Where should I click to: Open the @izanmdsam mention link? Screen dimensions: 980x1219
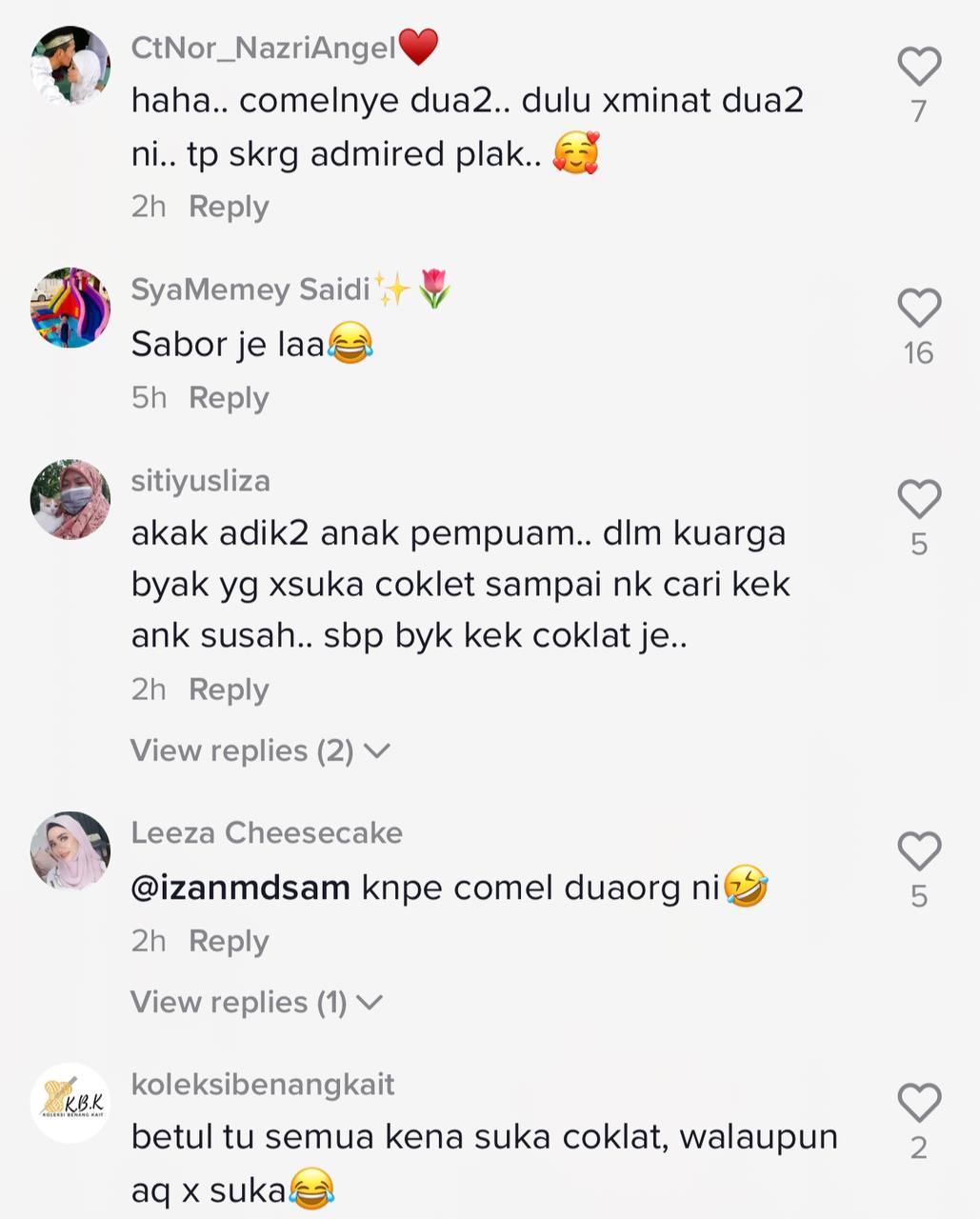coord(240,889)
